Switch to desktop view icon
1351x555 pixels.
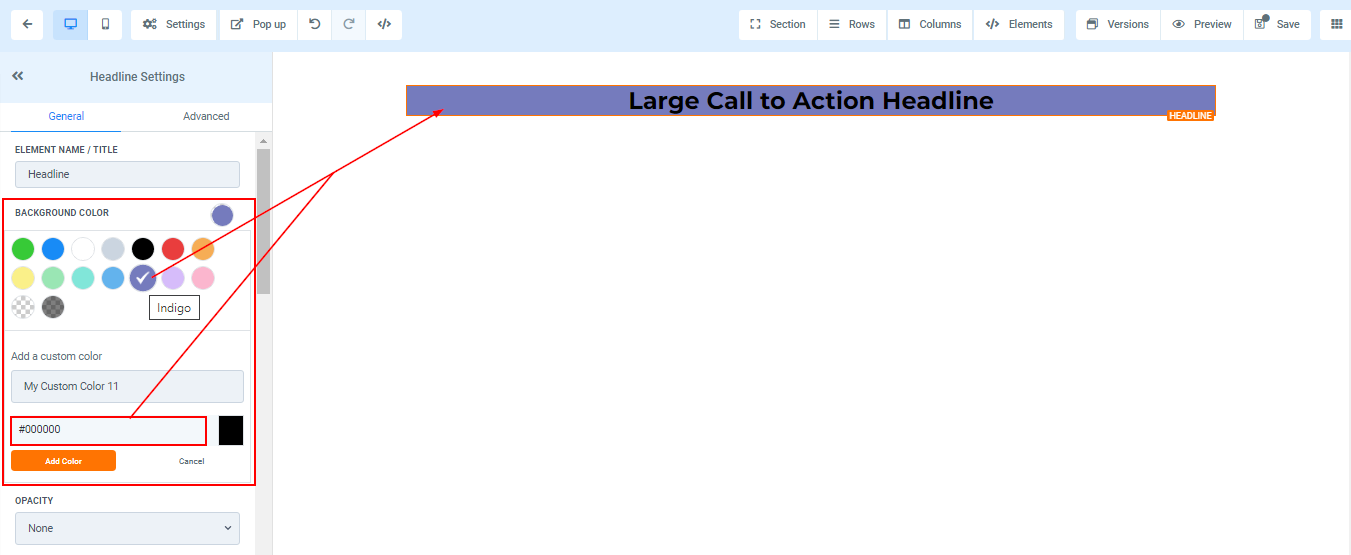[x=70, y=24]
